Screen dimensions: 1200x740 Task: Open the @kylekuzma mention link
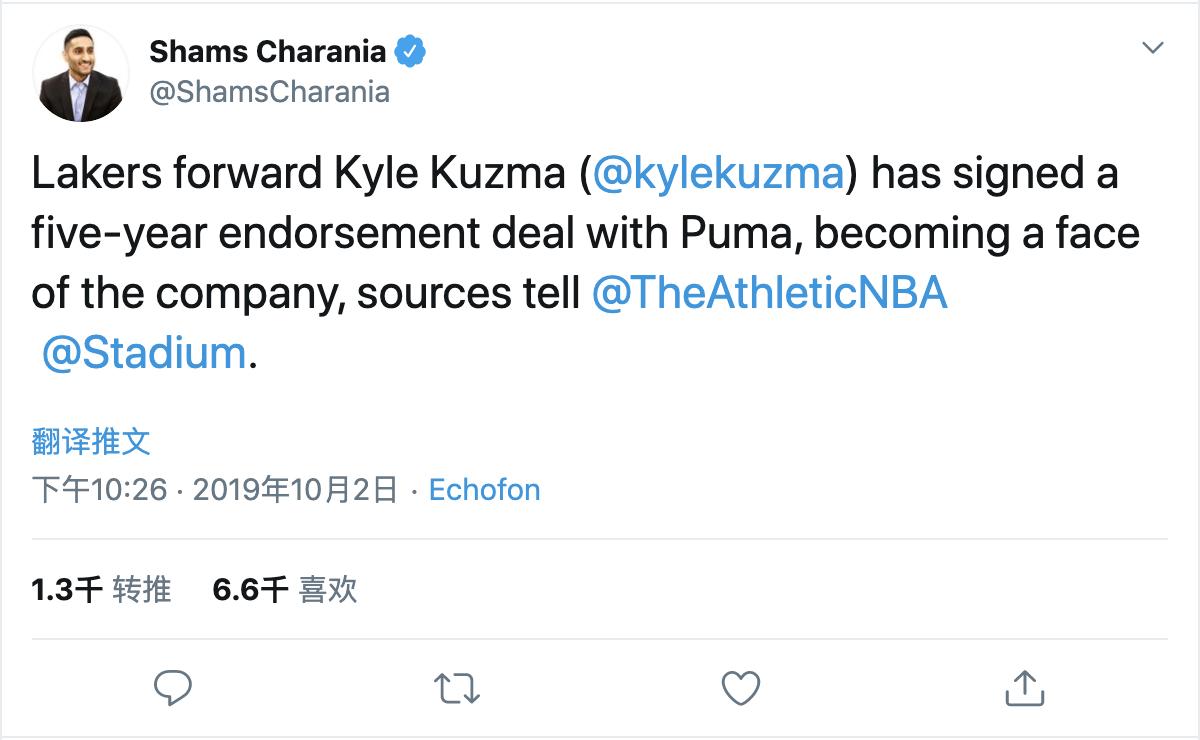(x=717, y=174)
